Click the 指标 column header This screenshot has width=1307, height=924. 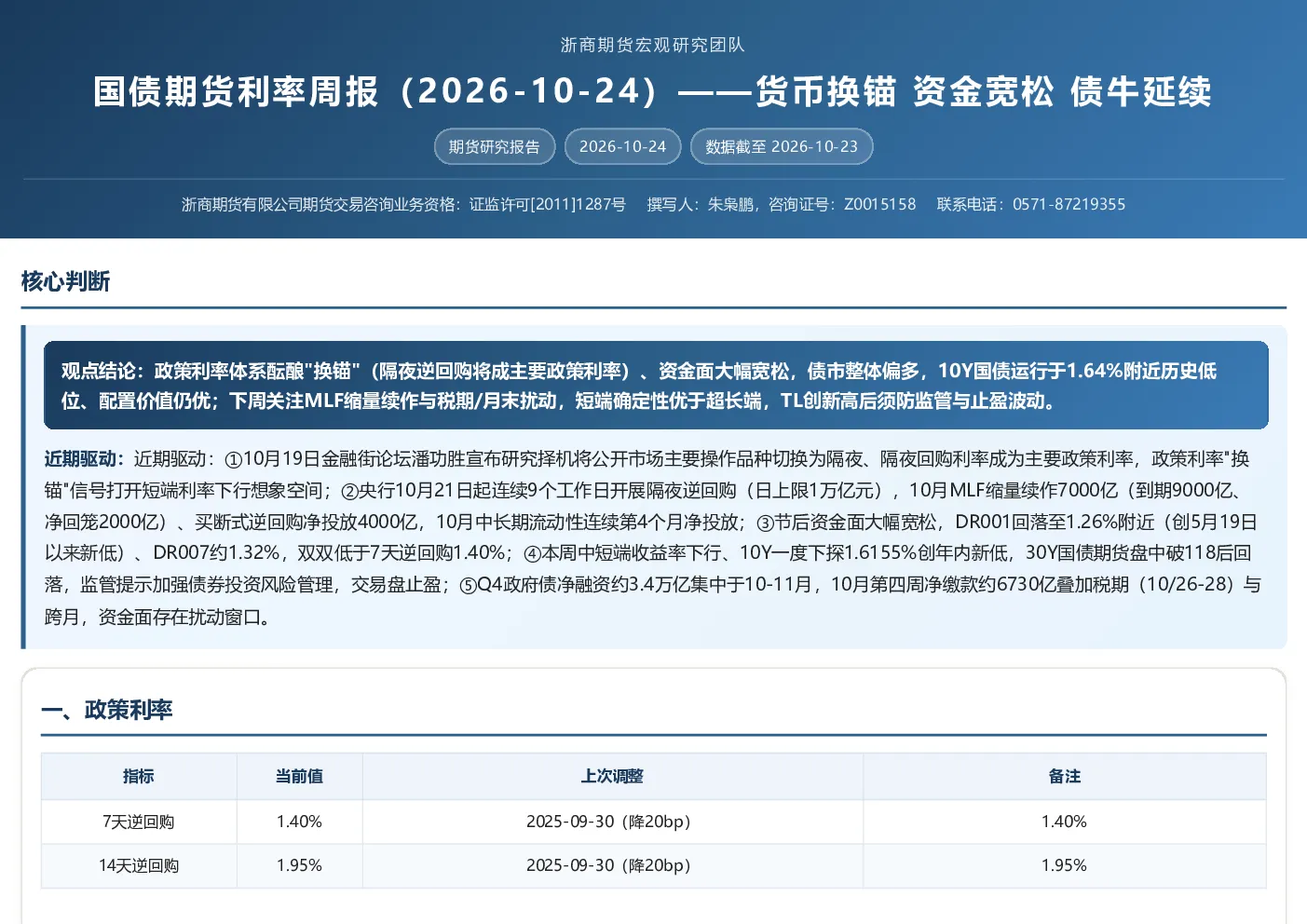pyautogui.click(x=139, y=776)
